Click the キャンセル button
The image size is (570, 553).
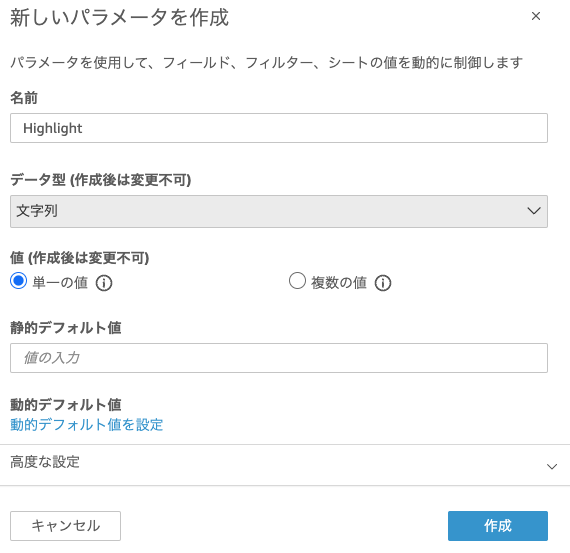(65, 526)
